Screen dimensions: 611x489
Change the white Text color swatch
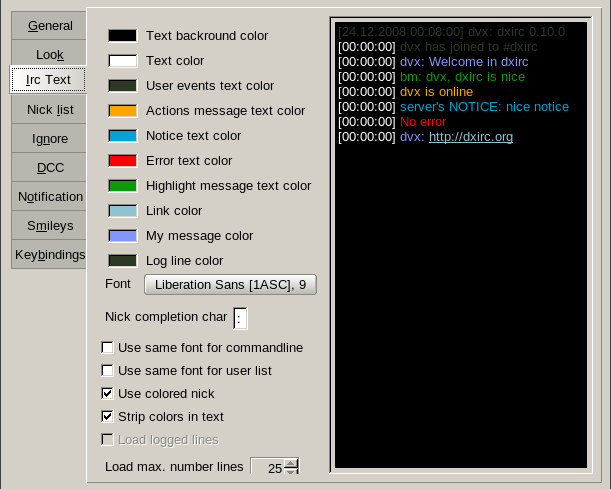123,61
